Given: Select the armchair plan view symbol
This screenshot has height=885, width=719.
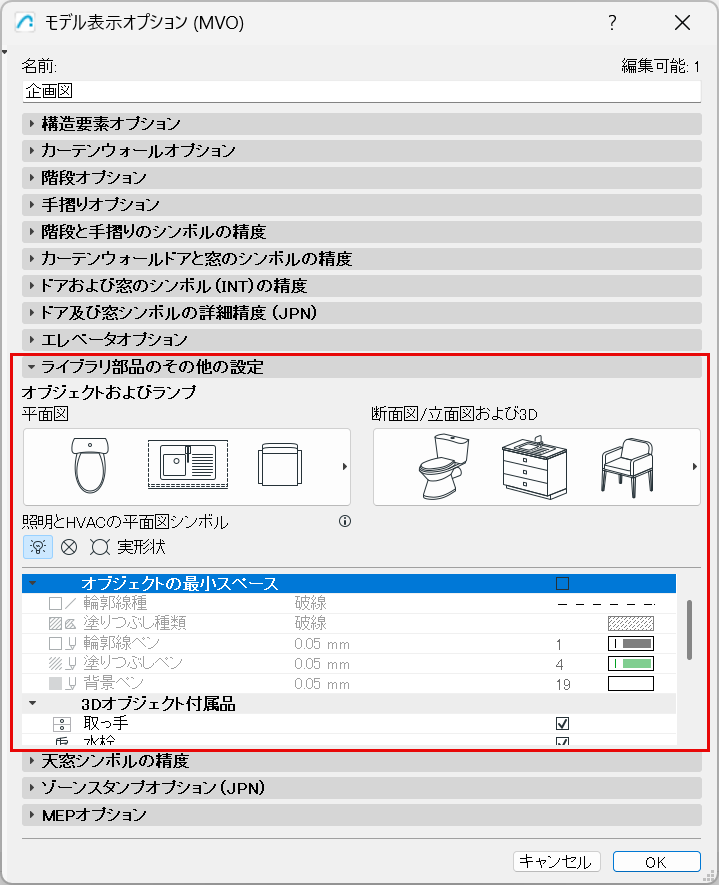Looking at the screenshot, I should coord(279,465).
